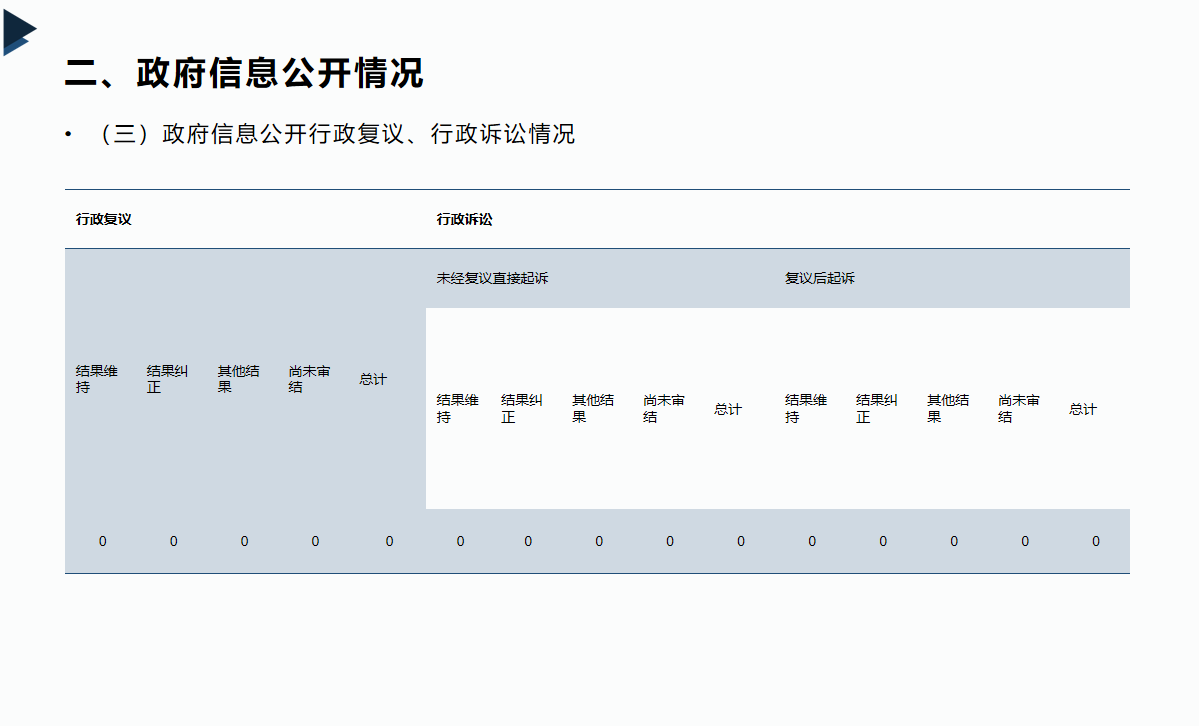Click 其他结果 under 未经复议直接起诉
This screenshot has width=1199, height=726.
593,409
